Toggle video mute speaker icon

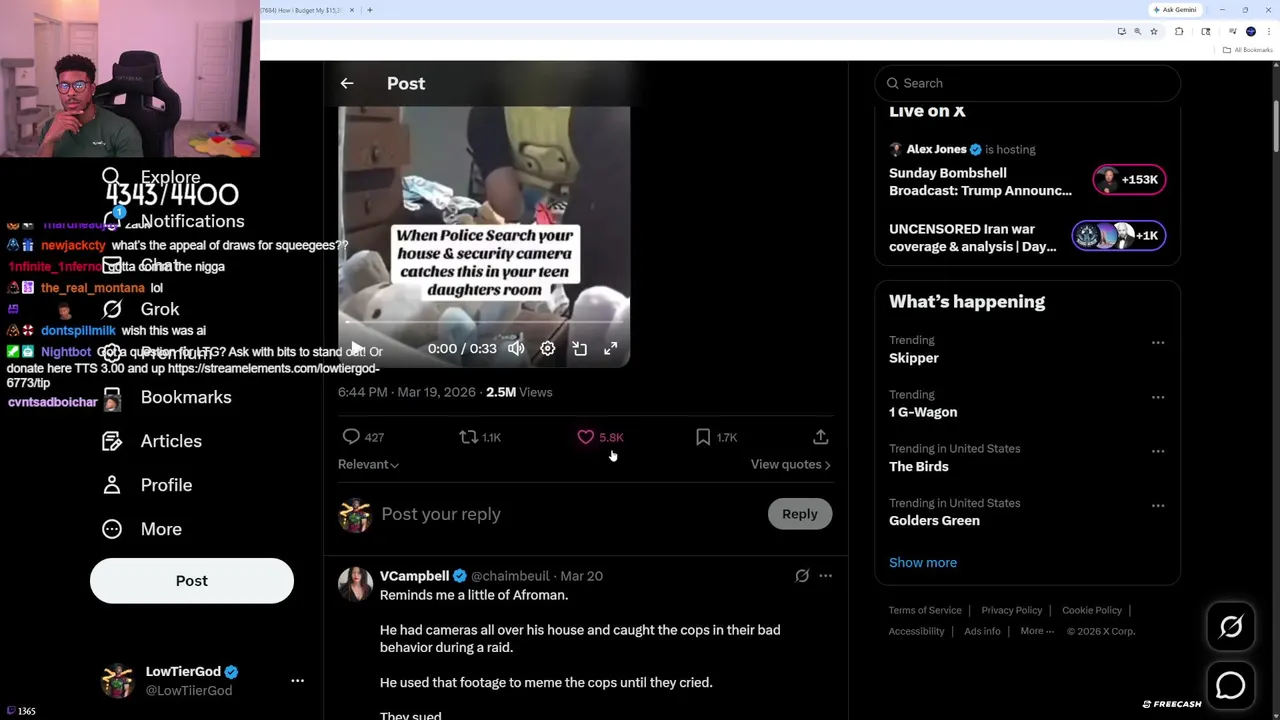coord(516,348)
